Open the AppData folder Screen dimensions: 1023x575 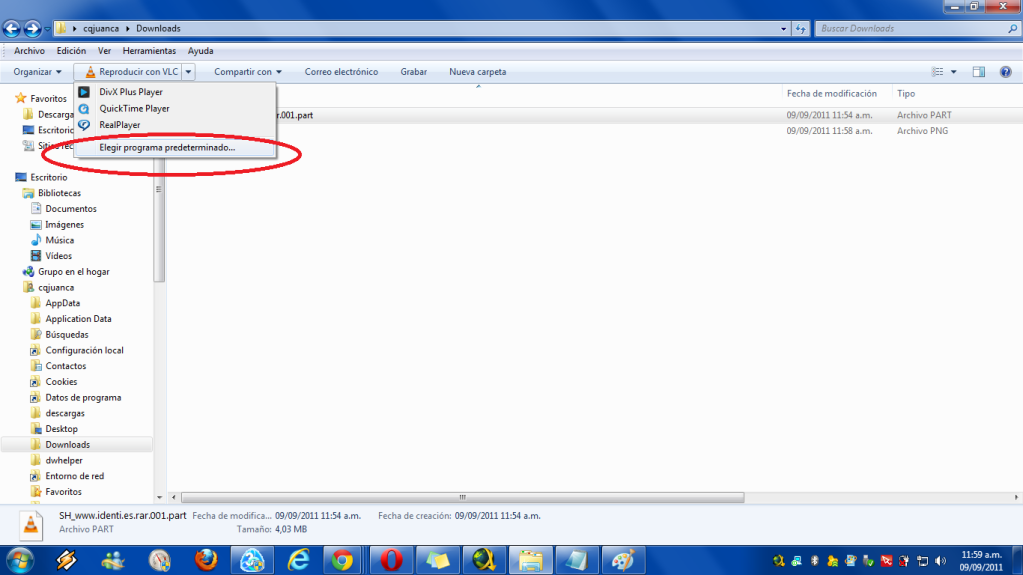[55, 303]
